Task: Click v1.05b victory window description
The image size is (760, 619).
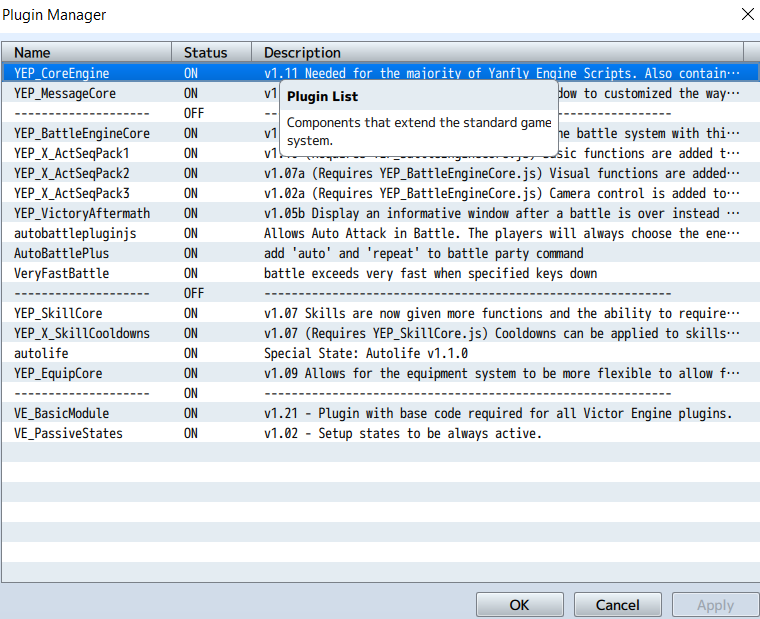Action: [502, 213]
